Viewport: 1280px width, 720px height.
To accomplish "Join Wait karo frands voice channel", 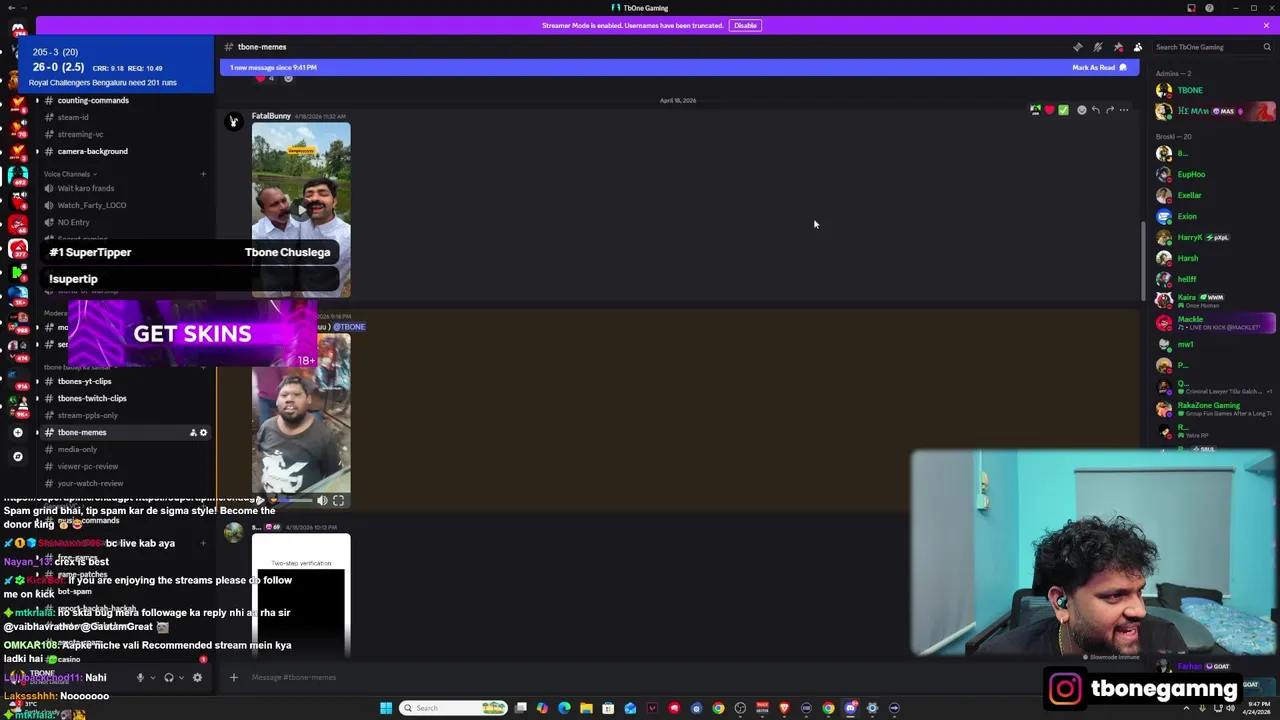I will point(86,188).
